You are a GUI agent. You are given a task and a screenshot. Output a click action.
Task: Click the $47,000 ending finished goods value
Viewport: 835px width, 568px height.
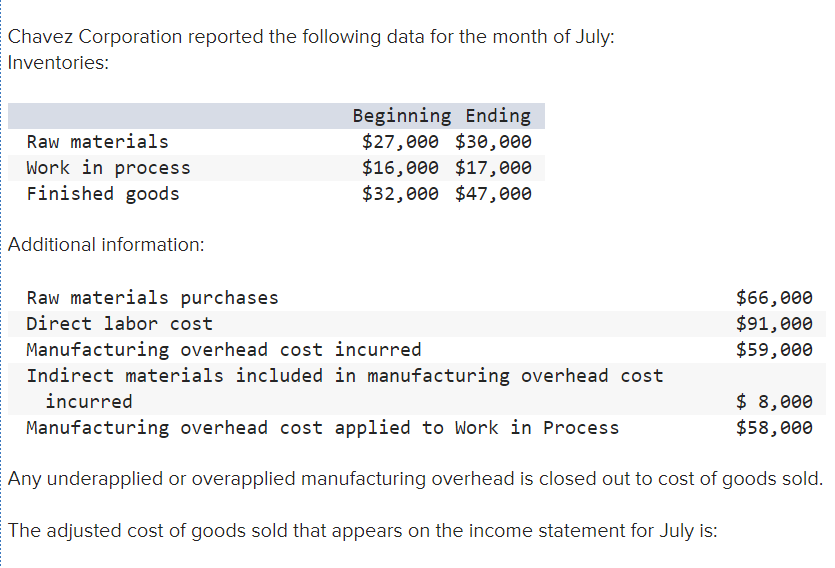coord(493,194)
